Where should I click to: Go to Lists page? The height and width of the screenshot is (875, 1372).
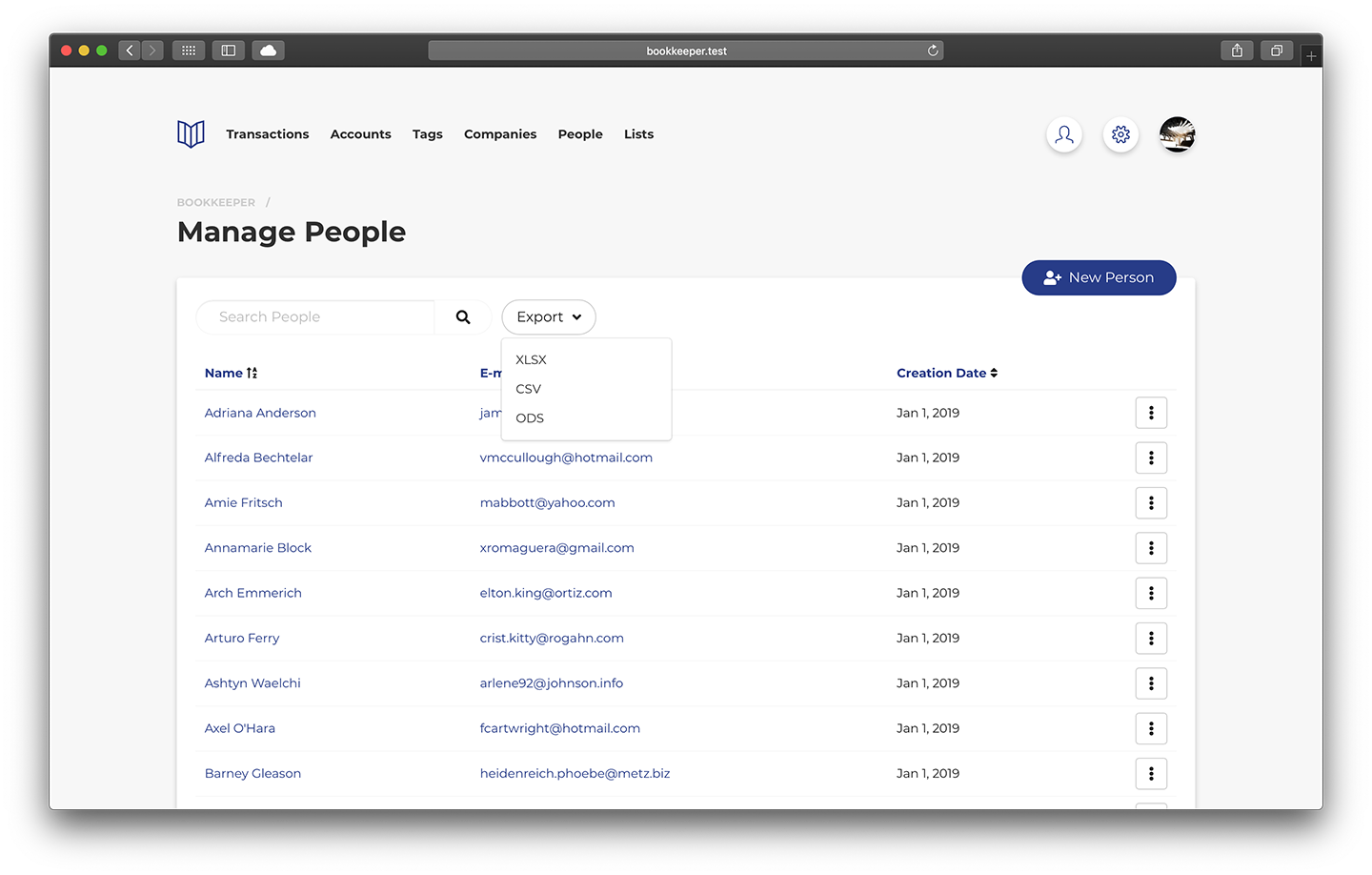click(639, 134)
